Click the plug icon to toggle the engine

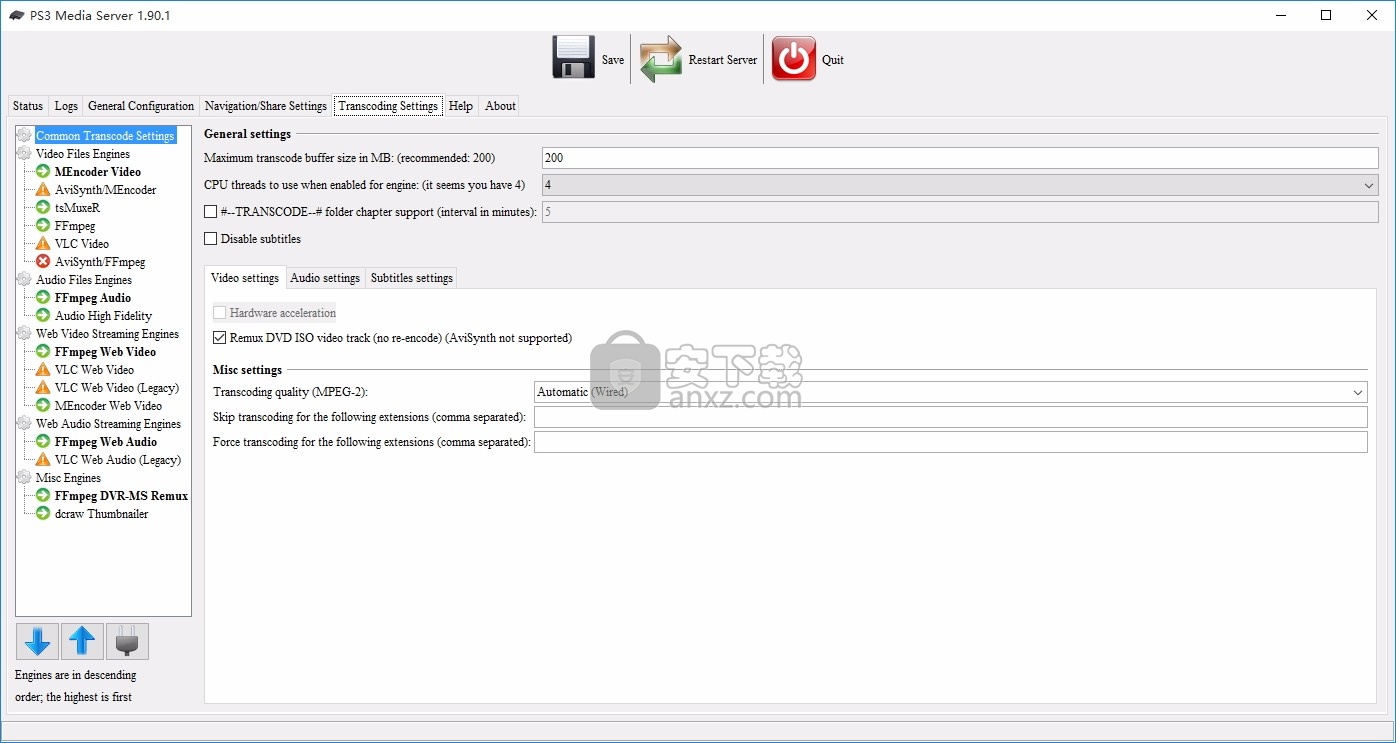(127, 641)
